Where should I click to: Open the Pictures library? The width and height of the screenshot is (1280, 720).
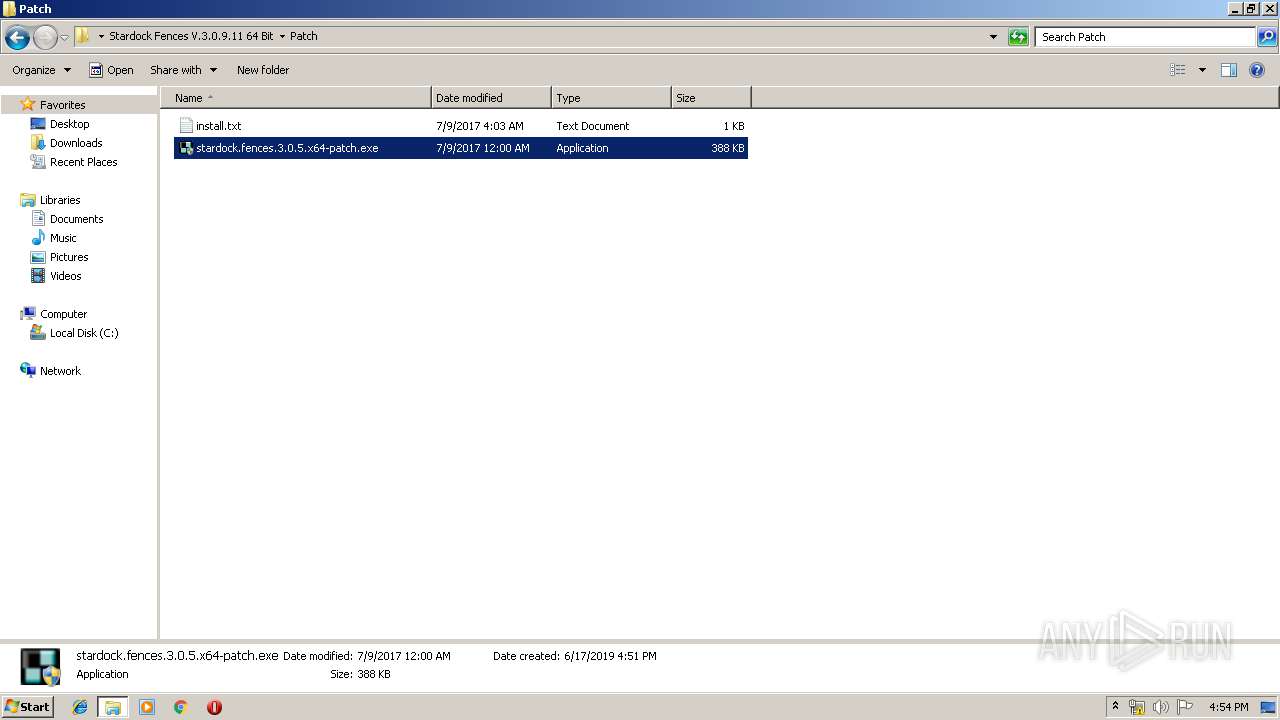pos(69,257)
